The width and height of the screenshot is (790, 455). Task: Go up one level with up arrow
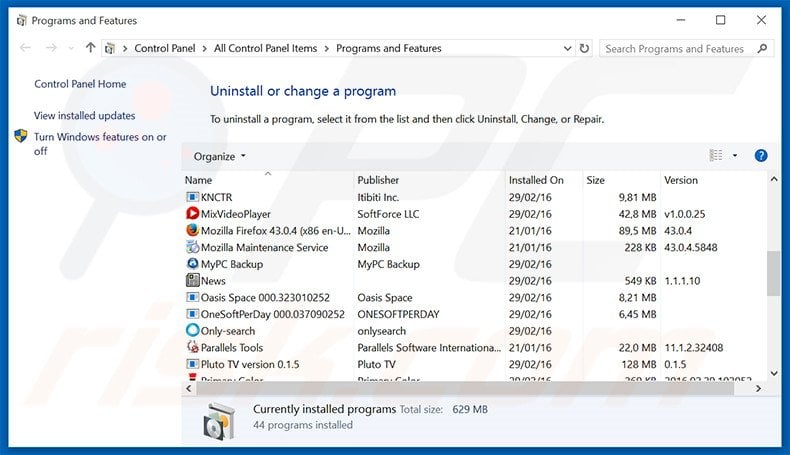coord(90,48)
